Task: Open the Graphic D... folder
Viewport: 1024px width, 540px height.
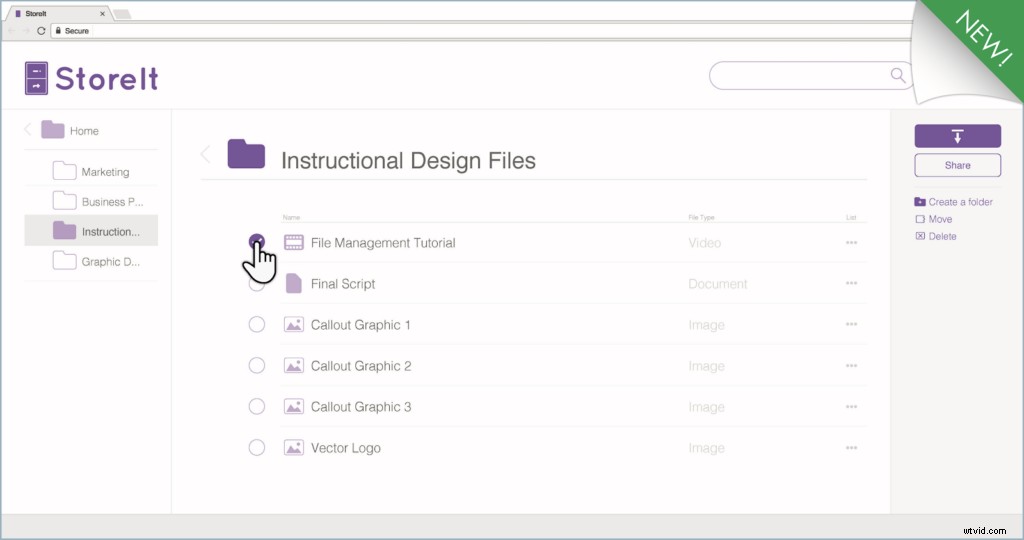Action: [x=110, y=262]
